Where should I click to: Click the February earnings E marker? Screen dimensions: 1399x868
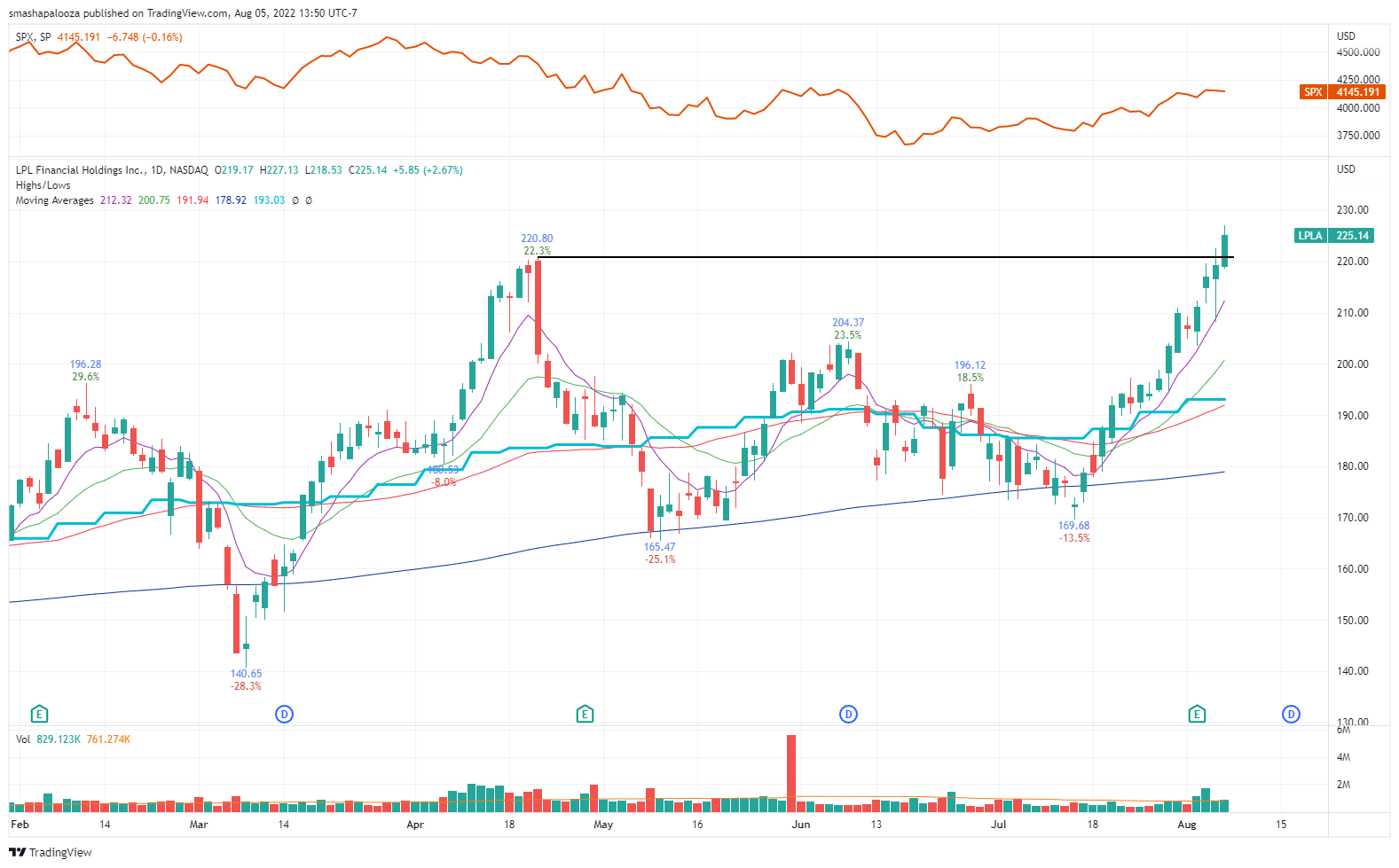click(x=38, y=714)
